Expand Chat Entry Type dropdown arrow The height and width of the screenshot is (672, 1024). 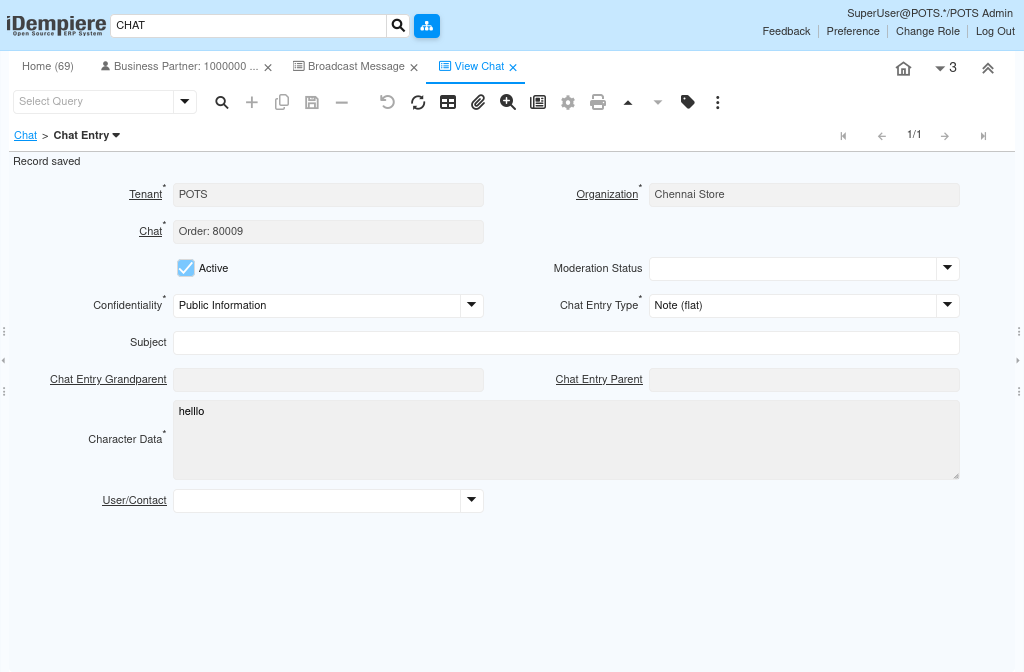point(948,306)
